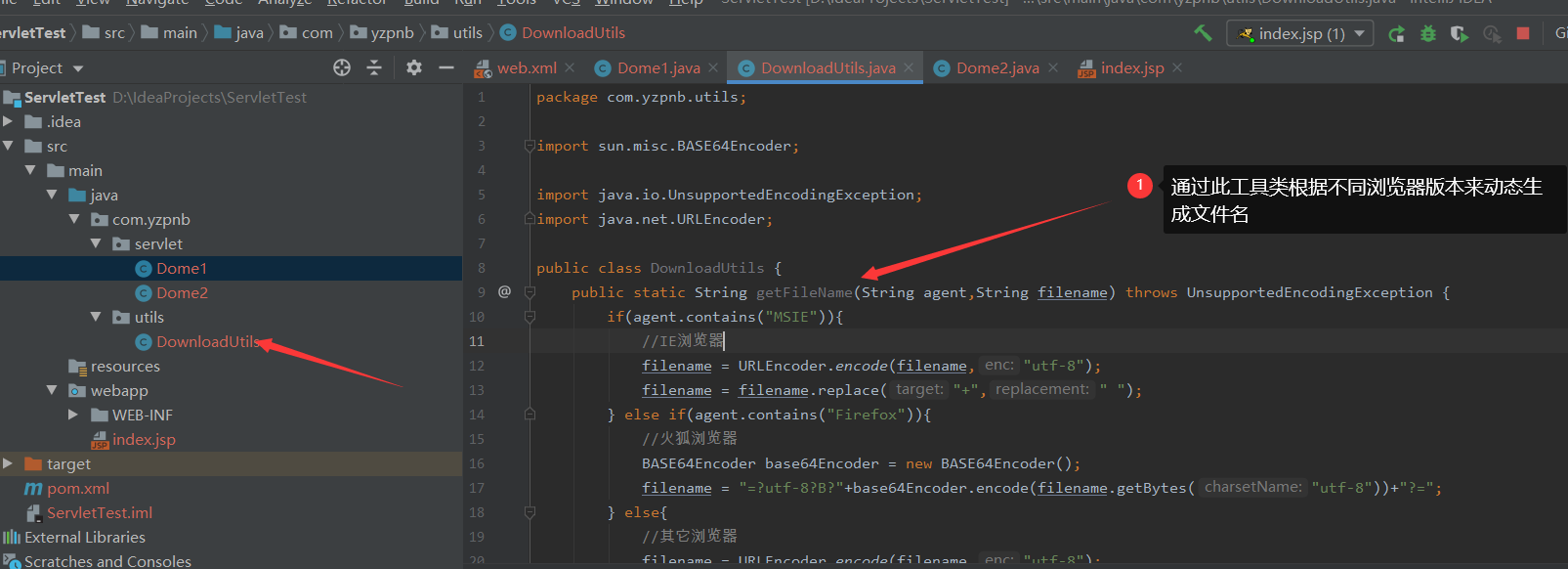This screenshot has height=569, width=1568.
Task: Select the DownloadUtils.java editor tab
Action: pos(827,67)
